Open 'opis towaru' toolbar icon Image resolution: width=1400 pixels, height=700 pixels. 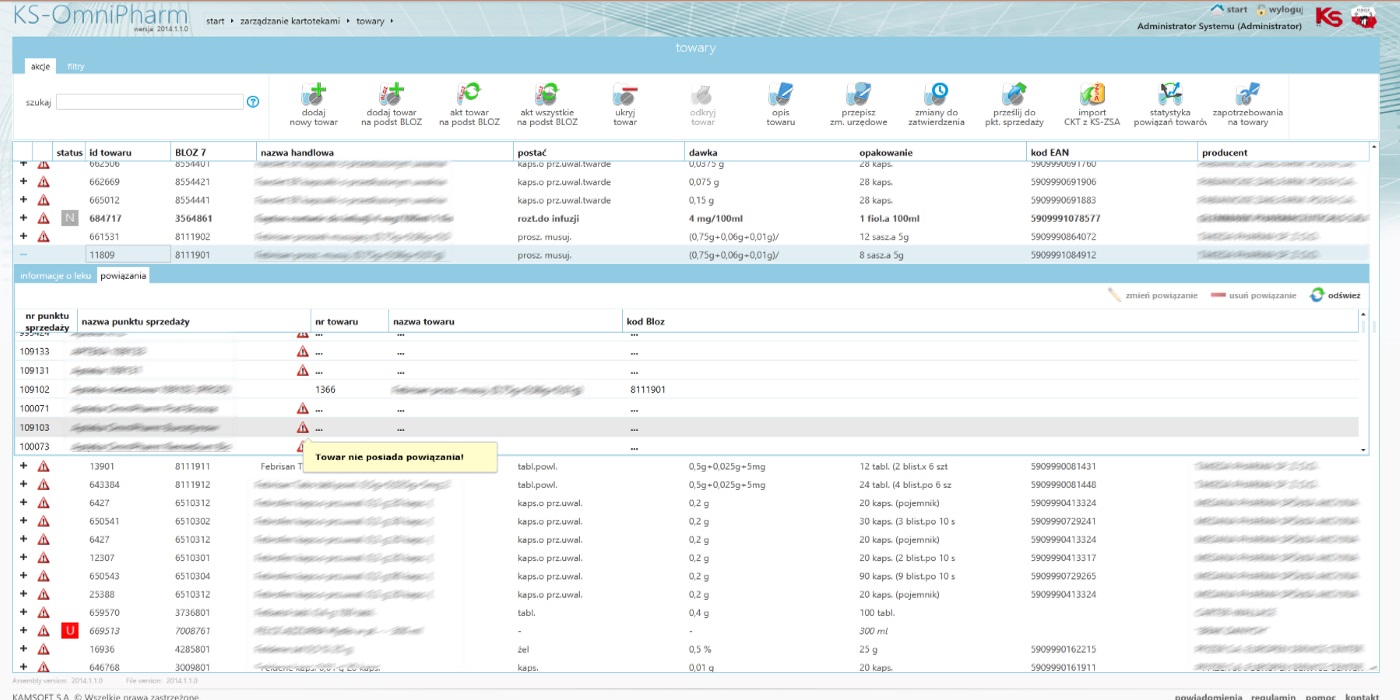click(x=780, y=95)
